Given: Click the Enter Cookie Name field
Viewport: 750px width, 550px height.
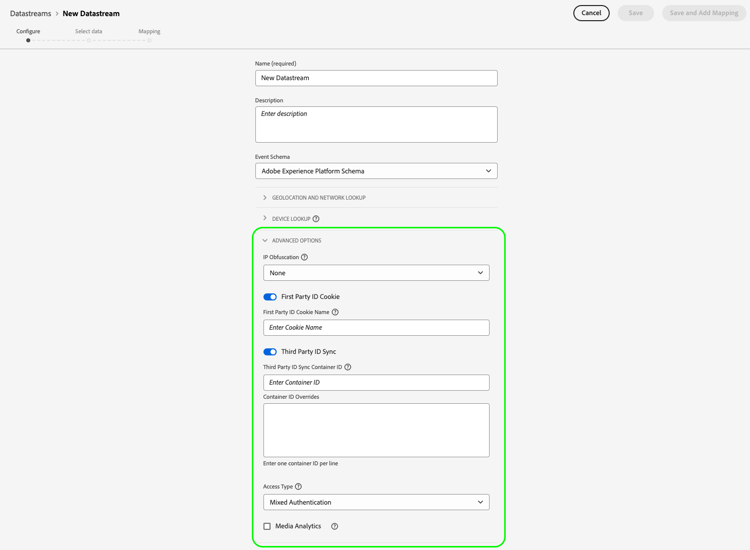Looking at the screenshot, I should (x=376, y=328).
